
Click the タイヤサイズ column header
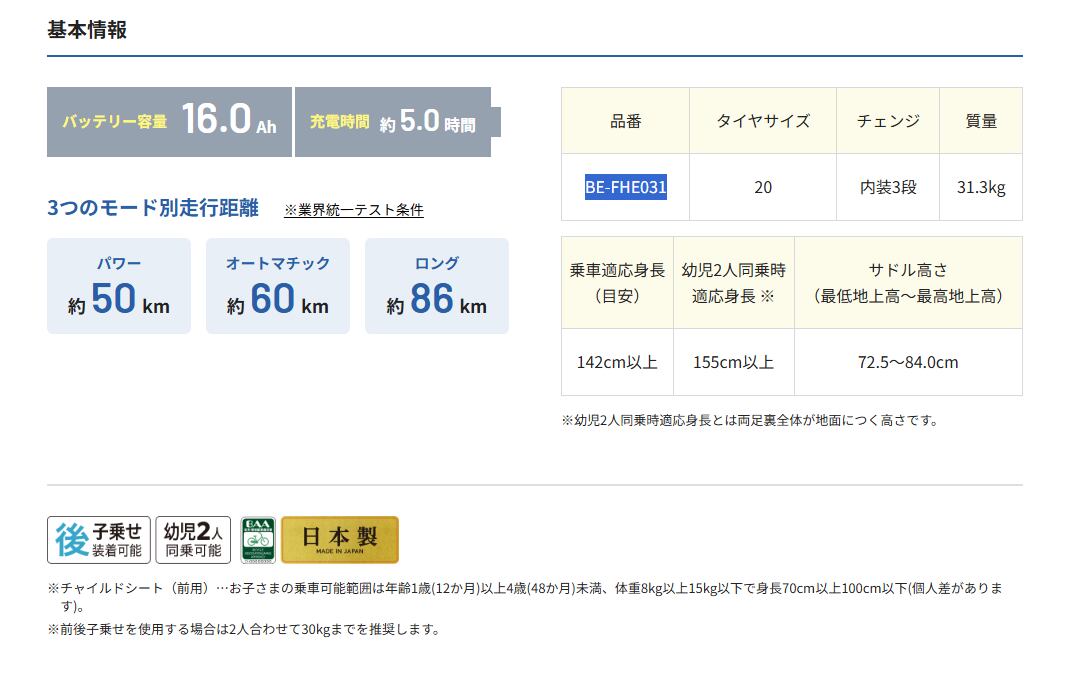point(763,121)
